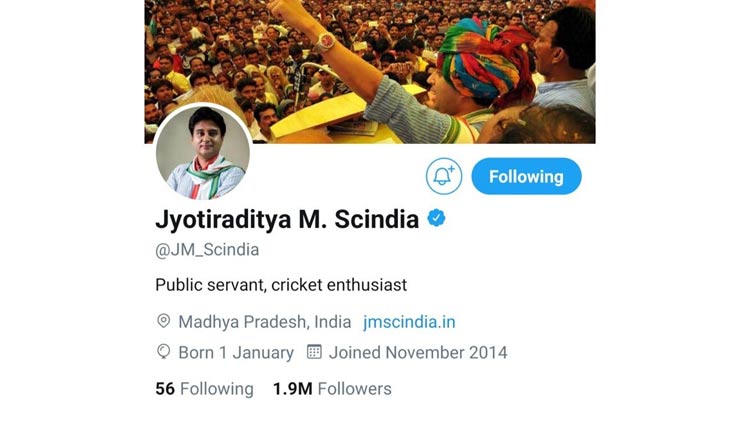Click the blue verified badge icon
750x422 pixels.
(x=436, y=218)
